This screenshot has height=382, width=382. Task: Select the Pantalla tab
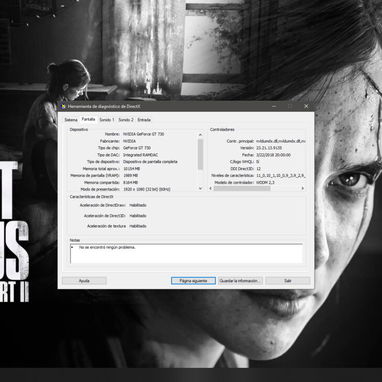88,119
